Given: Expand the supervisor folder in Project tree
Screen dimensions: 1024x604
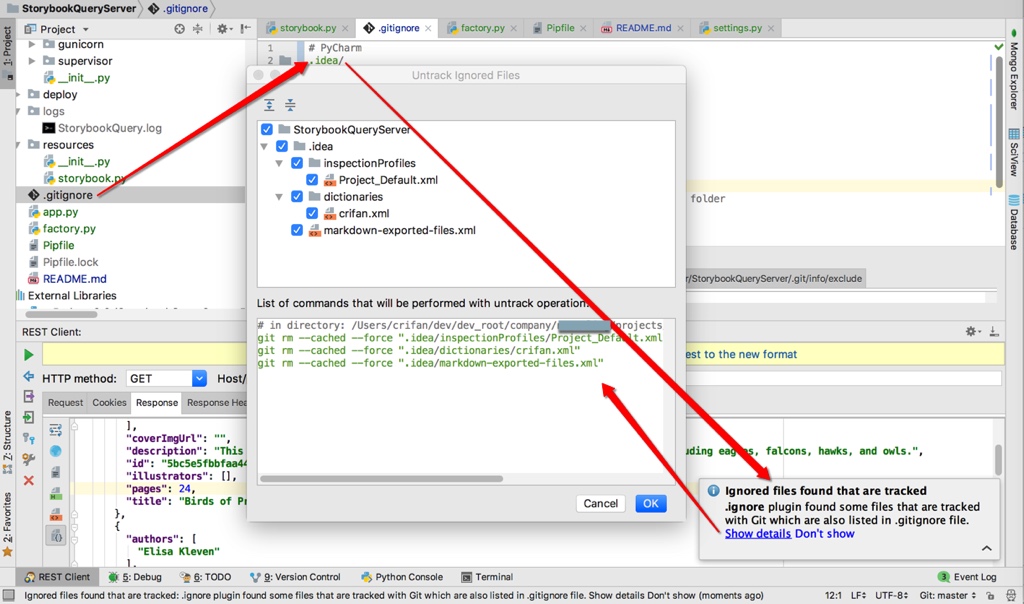Looking at the screenshot, I should 31,61.
